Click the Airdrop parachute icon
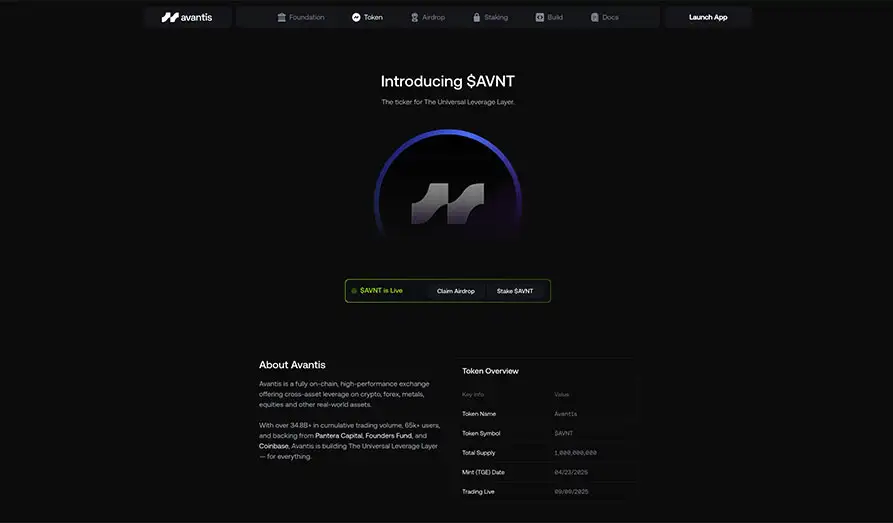The width and height of the screenshot is (893, 523). [x=415, y=18]
